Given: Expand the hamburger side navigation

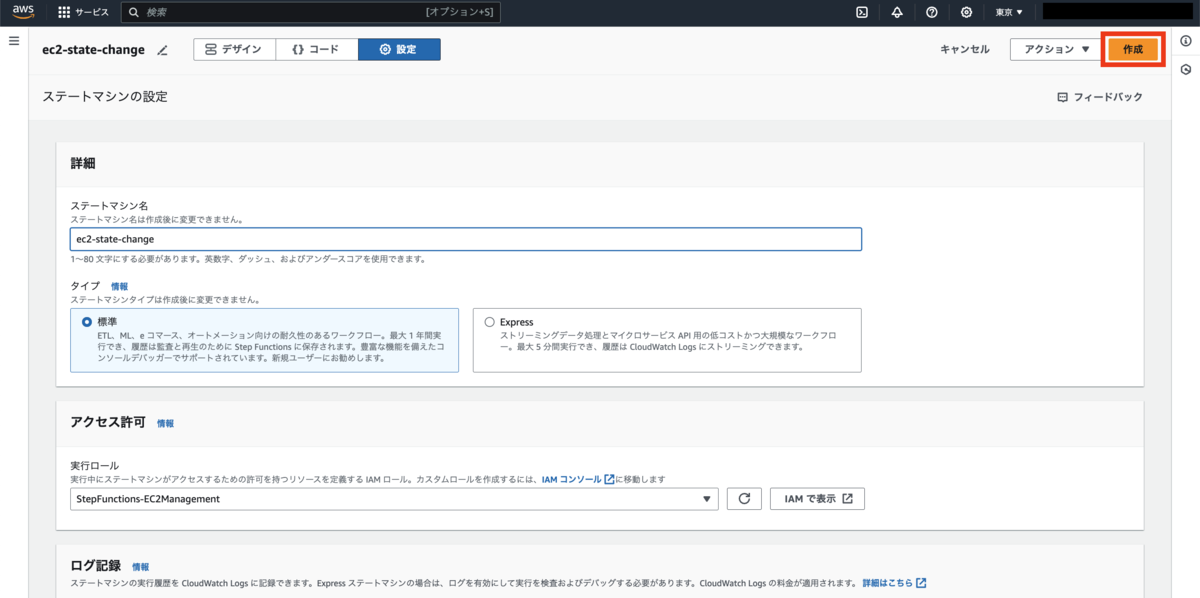Looking at the screenshot, I should point(14,41).
